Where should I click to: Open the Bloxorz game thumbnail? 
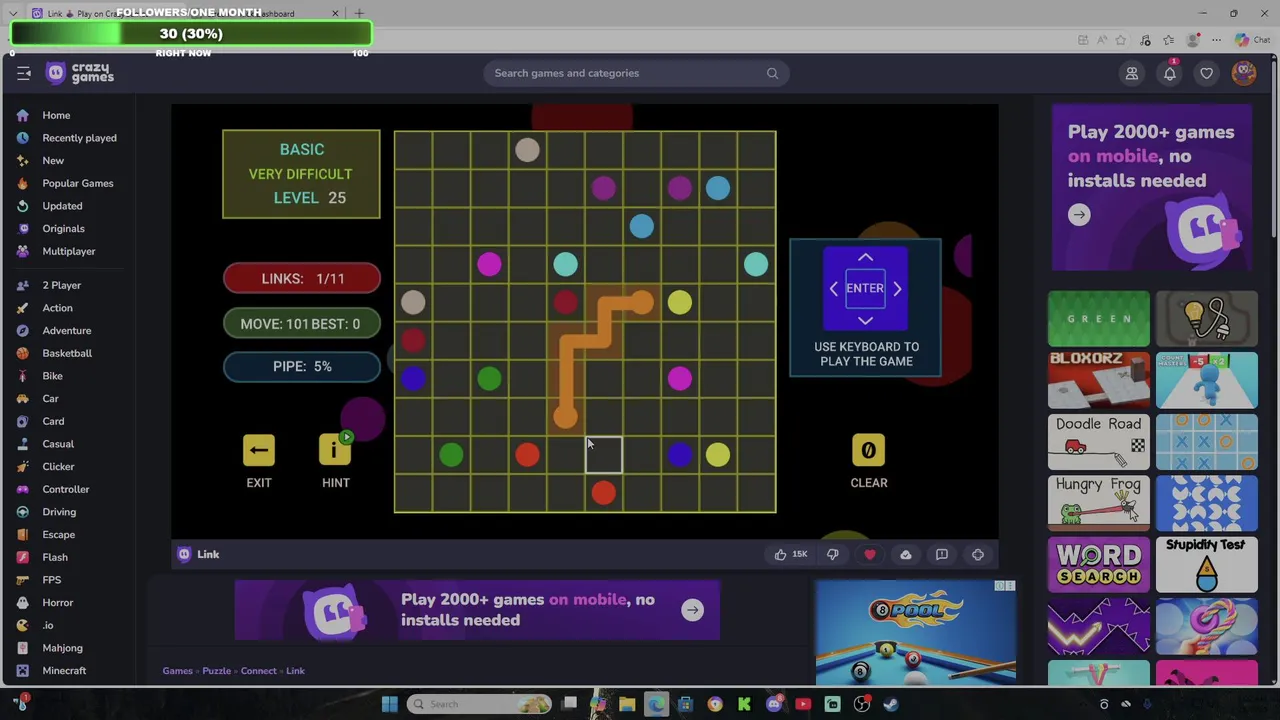1098,380
